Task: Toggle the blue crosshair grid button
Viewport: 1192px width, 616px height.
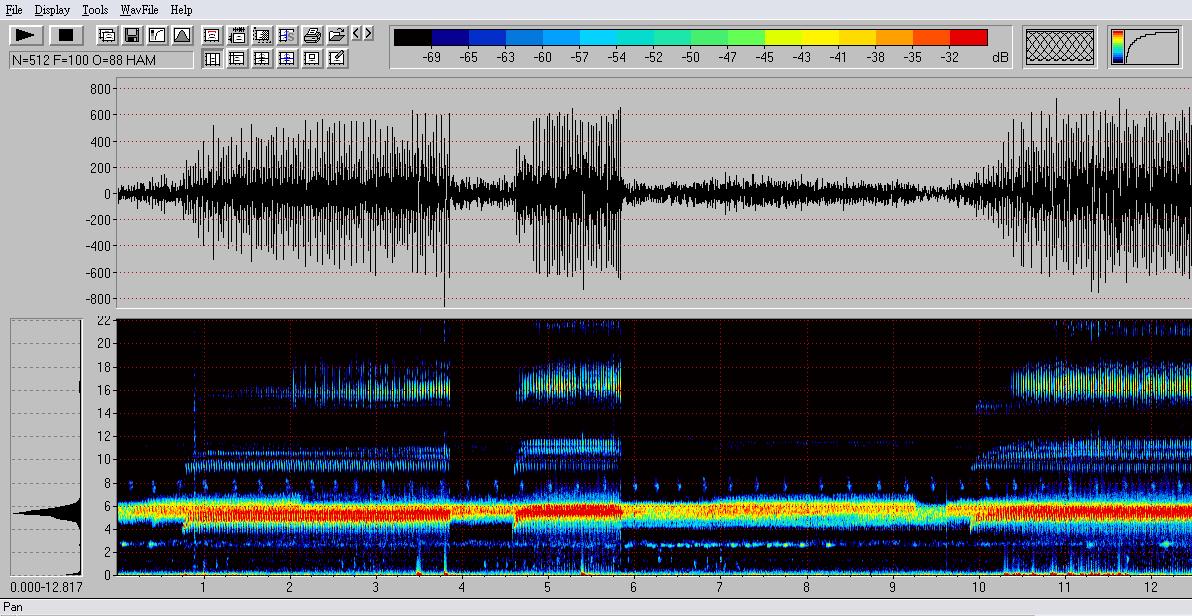Action: (x=287, y=59)
